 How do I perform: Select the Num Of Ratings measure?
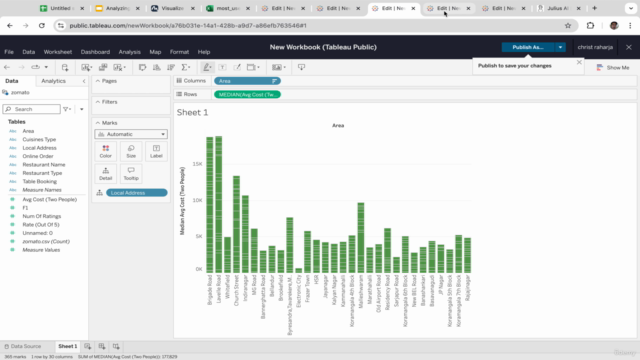42,216
